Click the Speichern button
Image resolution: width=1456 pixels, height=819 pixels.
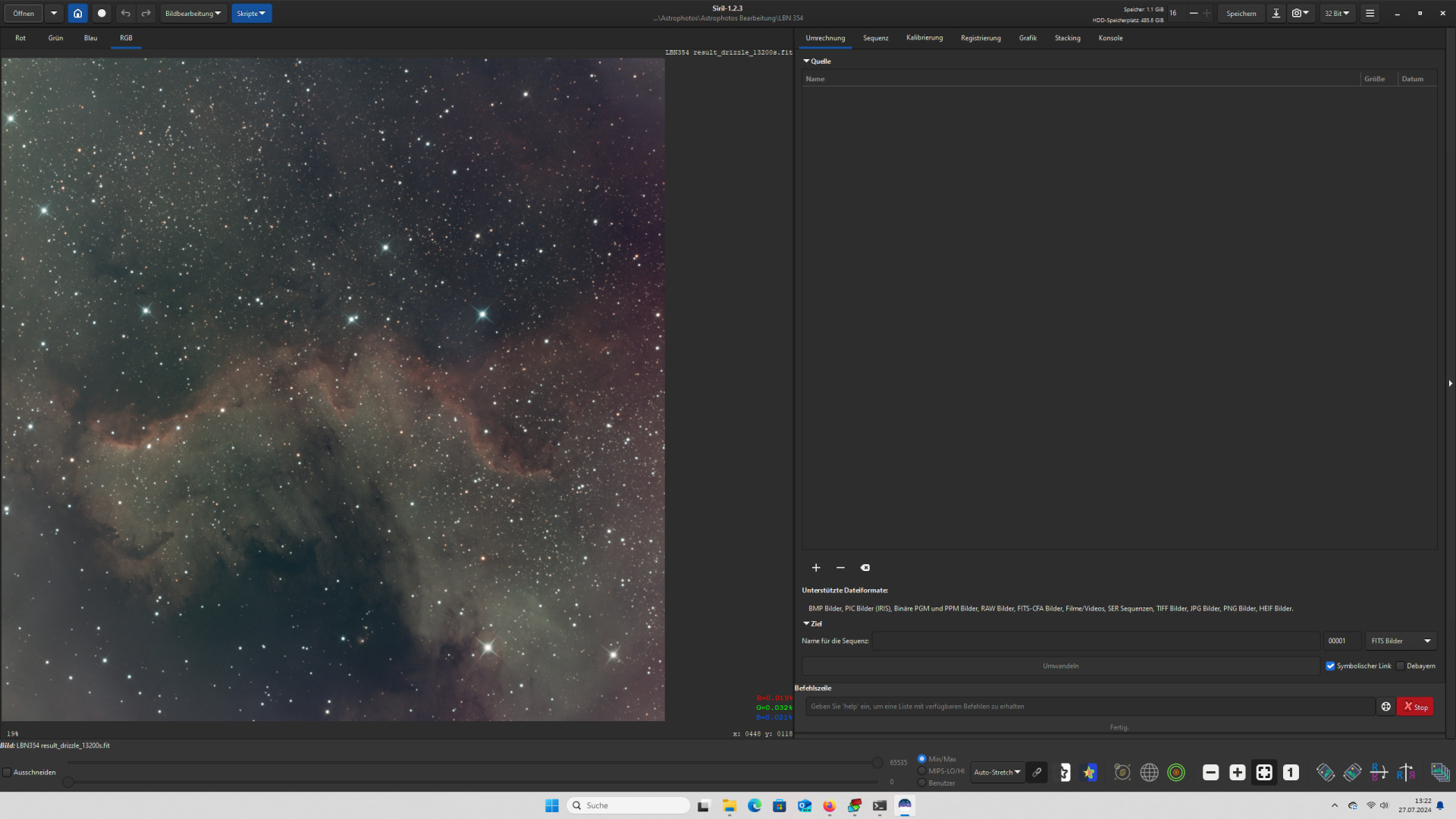click(1241, 13)
